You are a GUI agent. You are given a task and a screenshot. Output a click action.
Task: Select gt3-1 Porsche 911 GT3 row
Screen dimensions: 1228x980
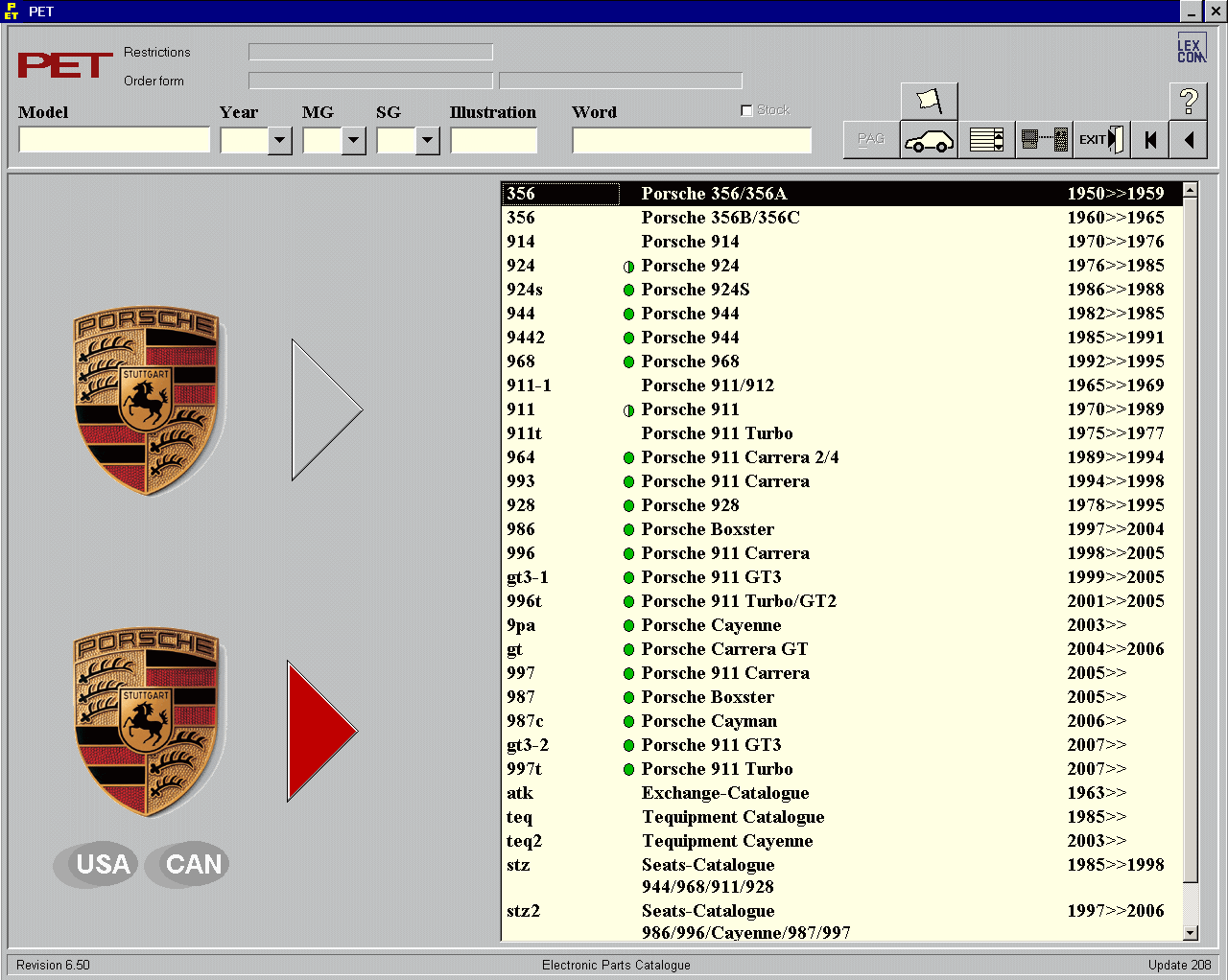(841, 577)
